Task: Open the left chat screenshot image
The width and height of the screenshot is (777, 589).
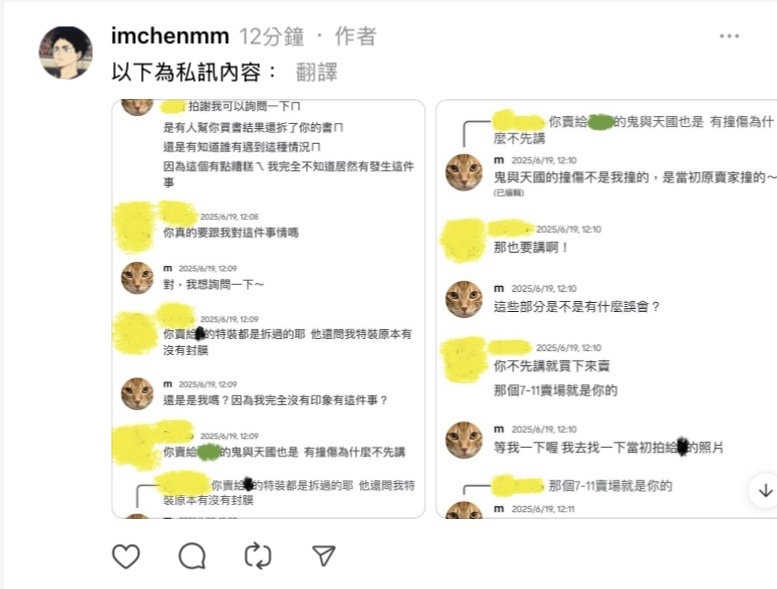Action: [x=269, y=309]
